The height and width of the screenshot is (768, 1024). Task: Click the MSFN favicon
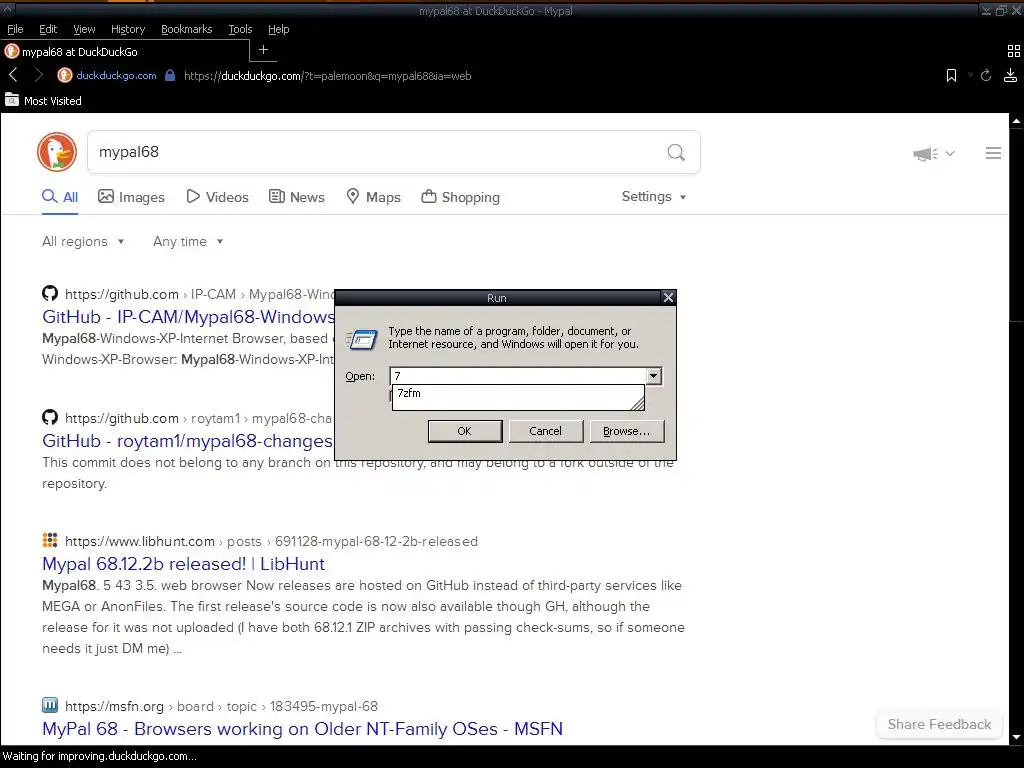(x=50, y=705)
